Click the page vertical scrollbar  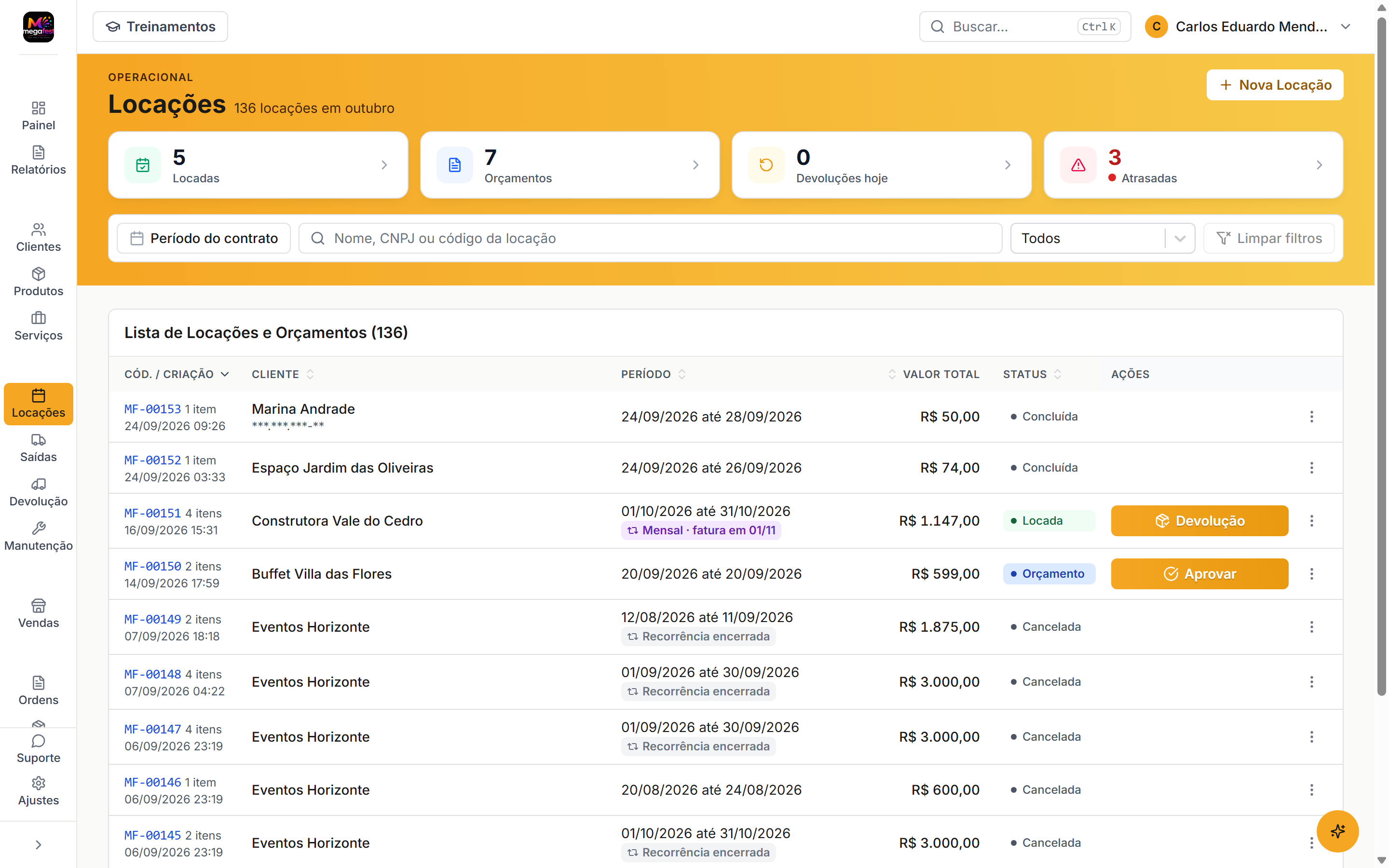(1381, 356)
